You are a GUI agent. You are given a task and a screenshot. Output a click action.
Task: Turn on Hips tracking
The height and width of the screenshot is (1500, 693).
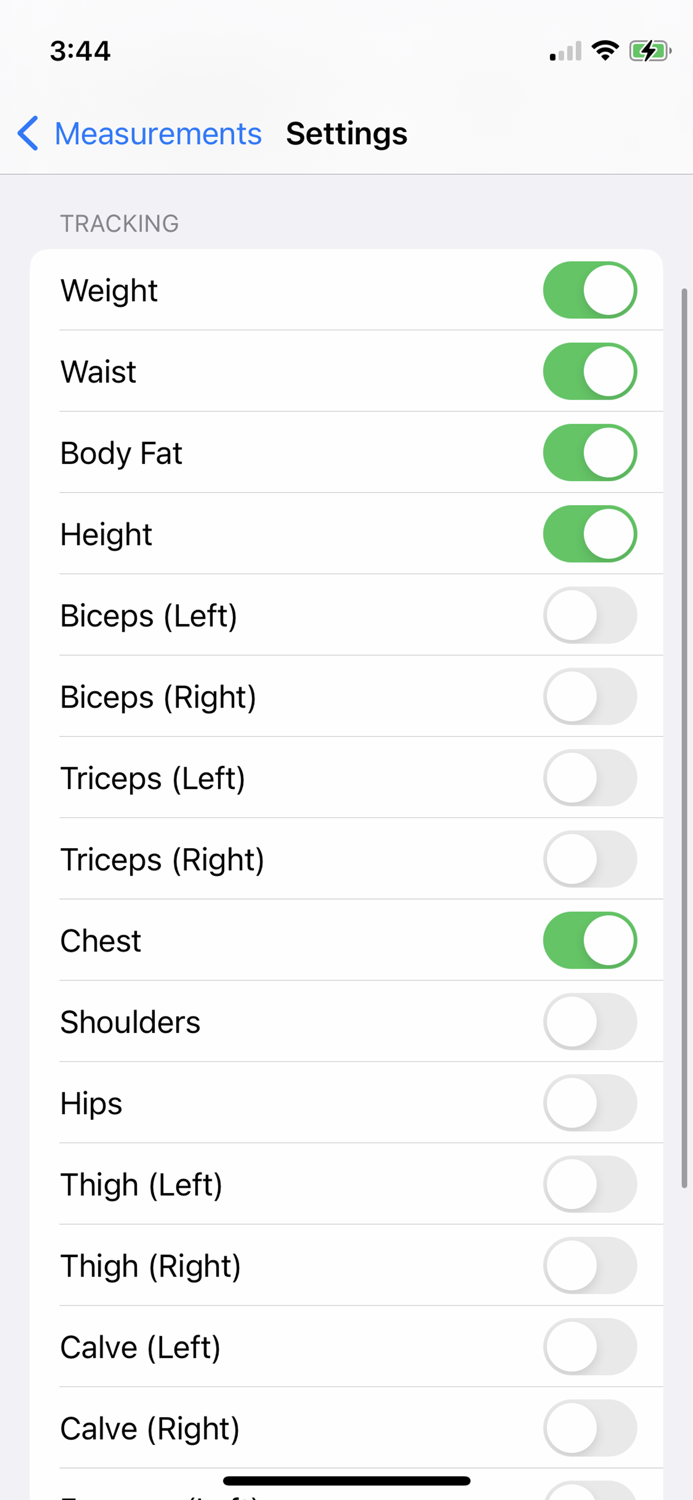[x=590, y=1103]
